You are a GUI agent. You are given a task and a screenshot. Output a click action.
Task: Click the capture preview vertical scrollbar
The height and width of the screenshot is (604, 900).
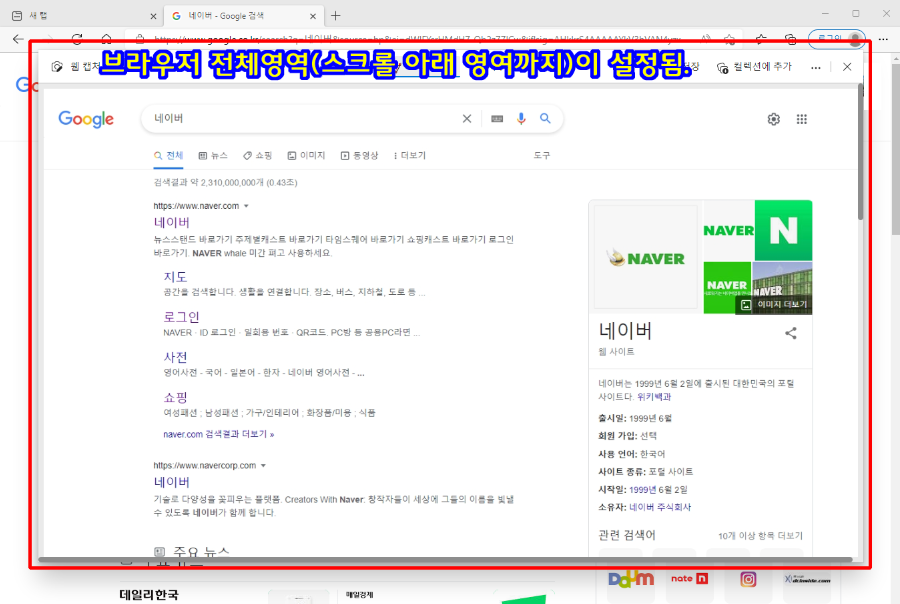[860, 152]
